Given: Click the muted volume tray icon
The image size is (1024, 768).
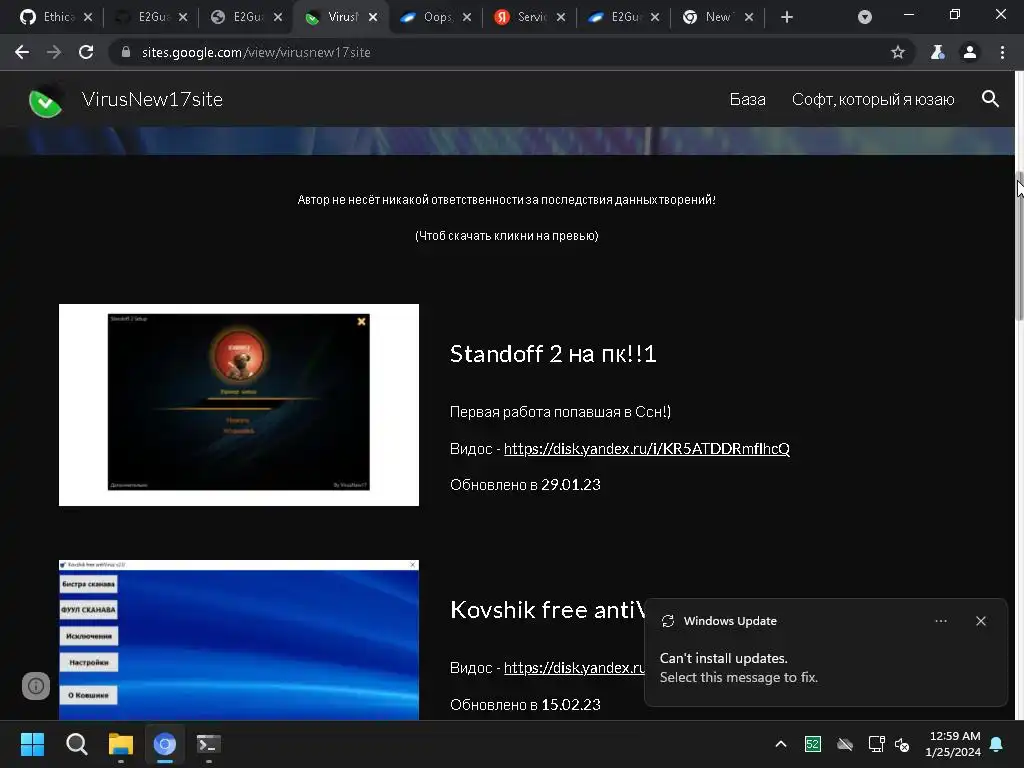Looking at the screenshot, I should (x=902, y=744).
